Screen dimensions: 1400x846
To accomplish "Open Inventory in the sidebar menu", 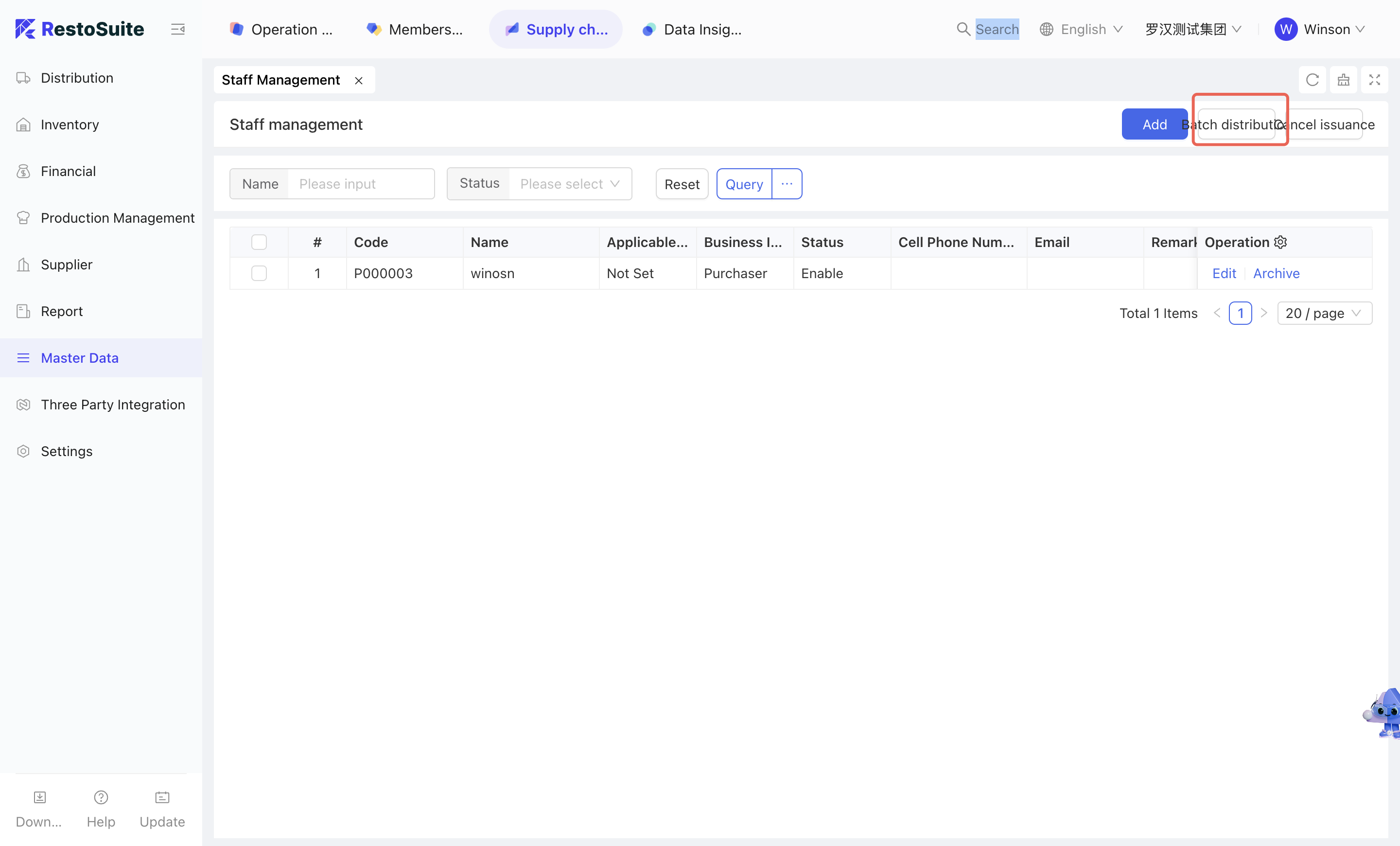I will tap(70, 124).
